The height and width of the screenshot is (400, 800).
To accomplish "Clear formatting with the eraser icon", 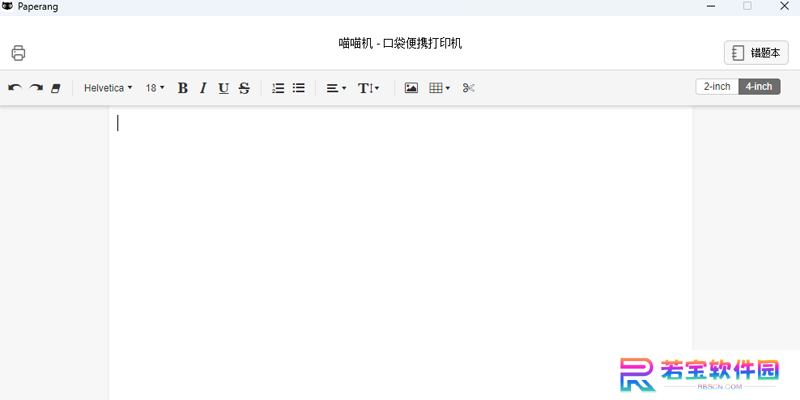I will click(56, 88).
